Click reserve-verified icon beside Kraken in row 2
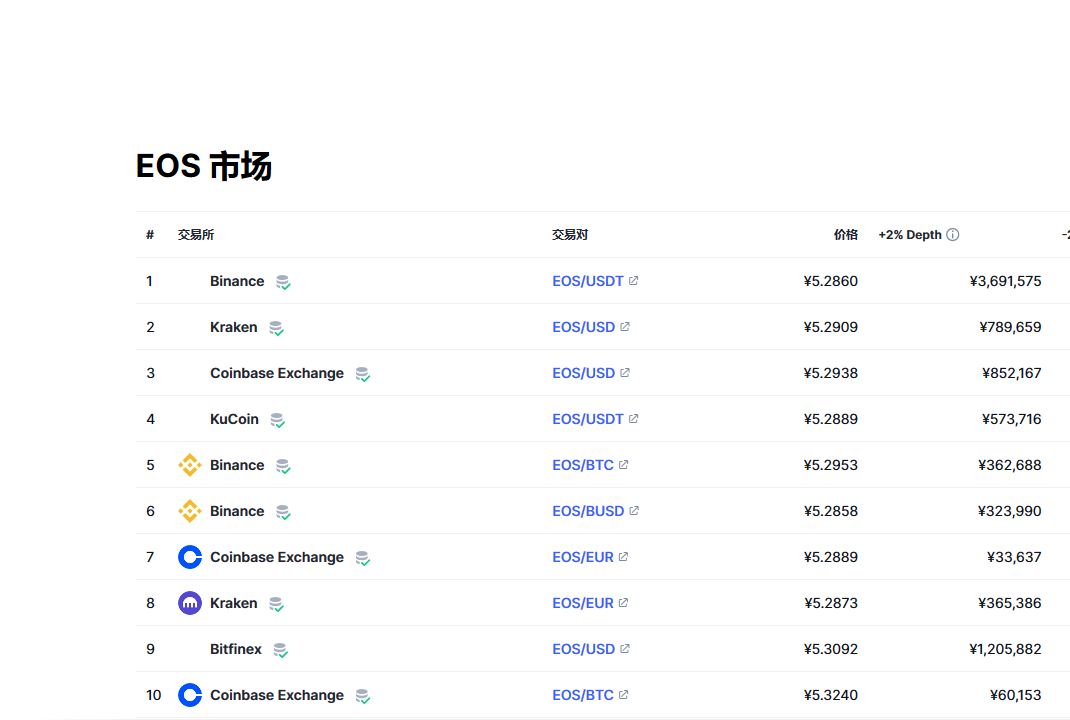Screen dimensions: 1070x720 tap(276, 328)
